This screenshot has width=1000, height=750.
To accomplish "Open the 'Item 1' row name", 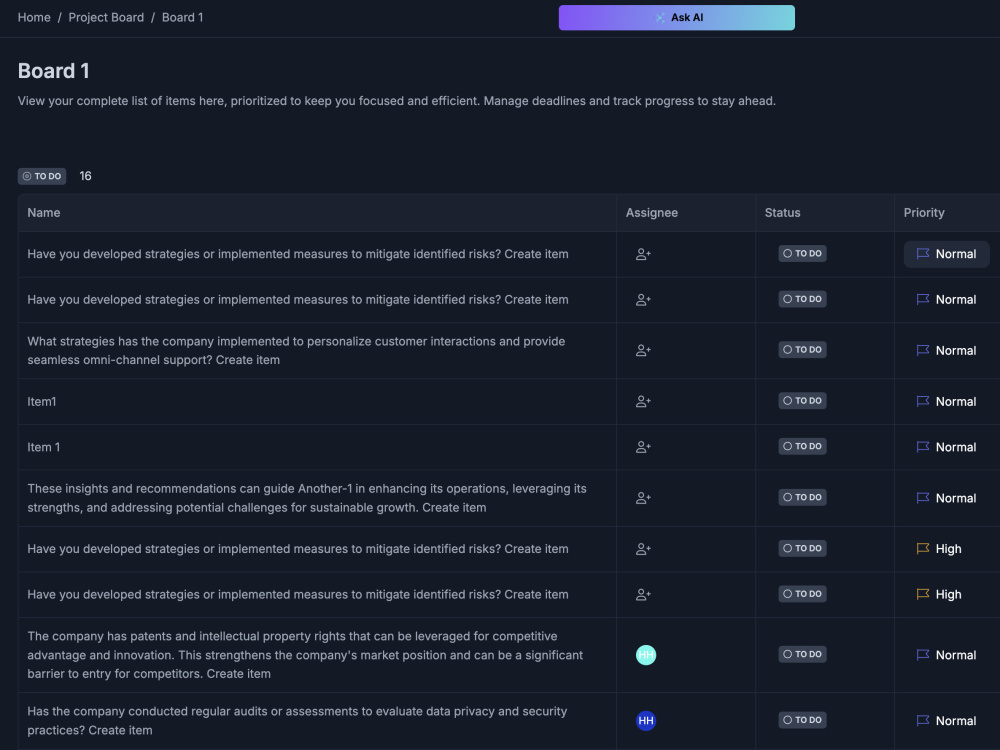I will 43,448.
